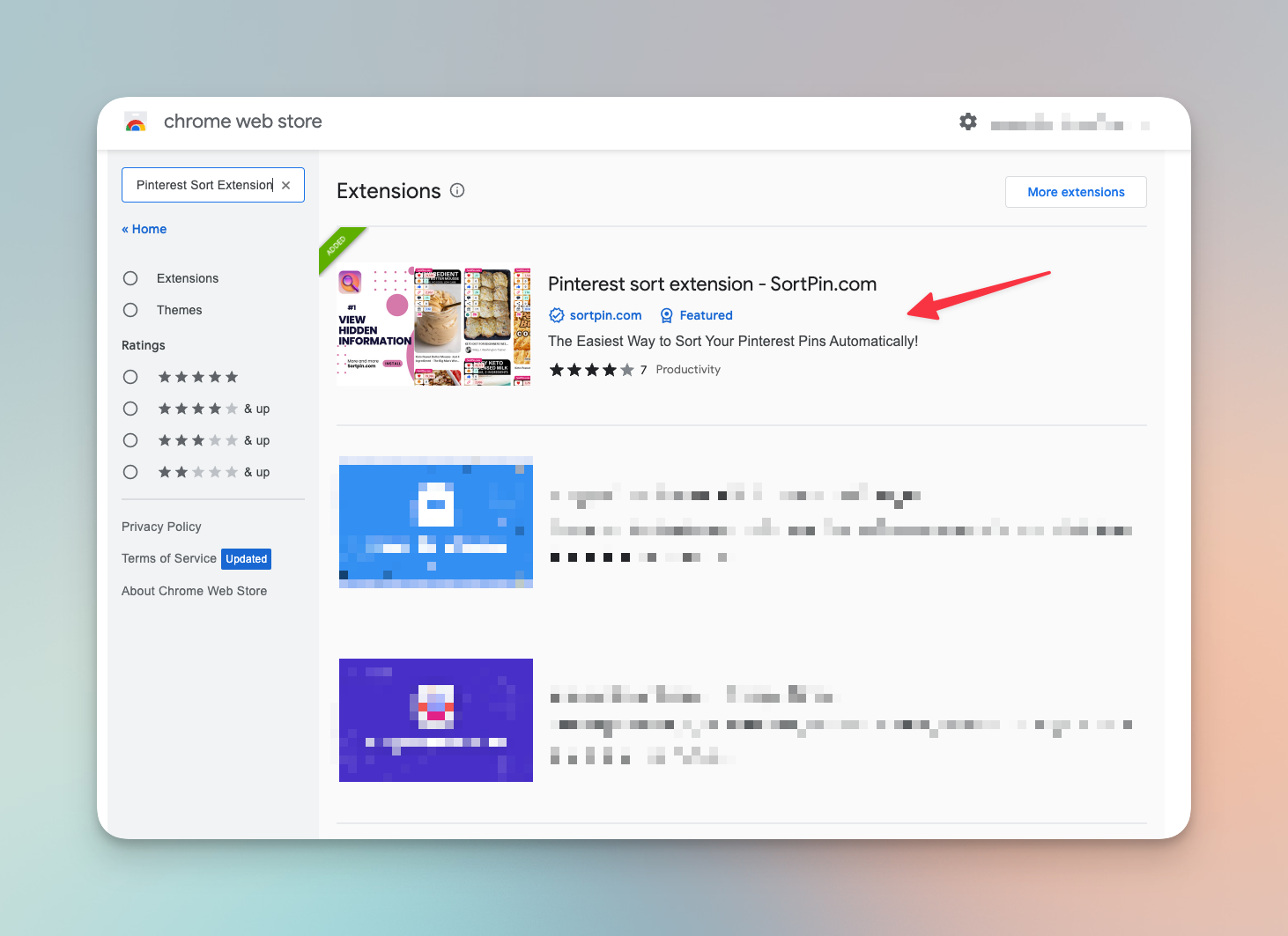This screenshot has height=936, width=1288.
Task: Click the More extensions button
Action: [x=1076, y=192]
